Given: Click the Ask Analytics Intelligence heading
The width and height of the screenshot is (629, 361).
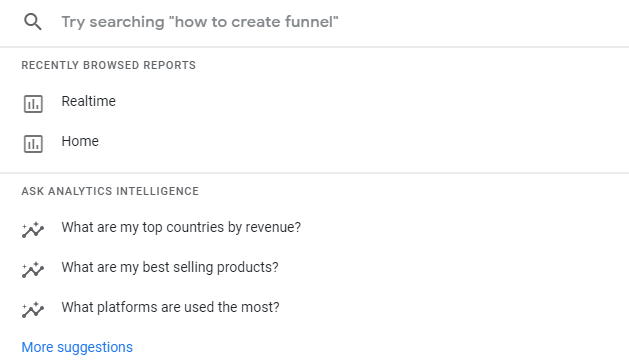Looking at the screenshot, I should [110, 191].
